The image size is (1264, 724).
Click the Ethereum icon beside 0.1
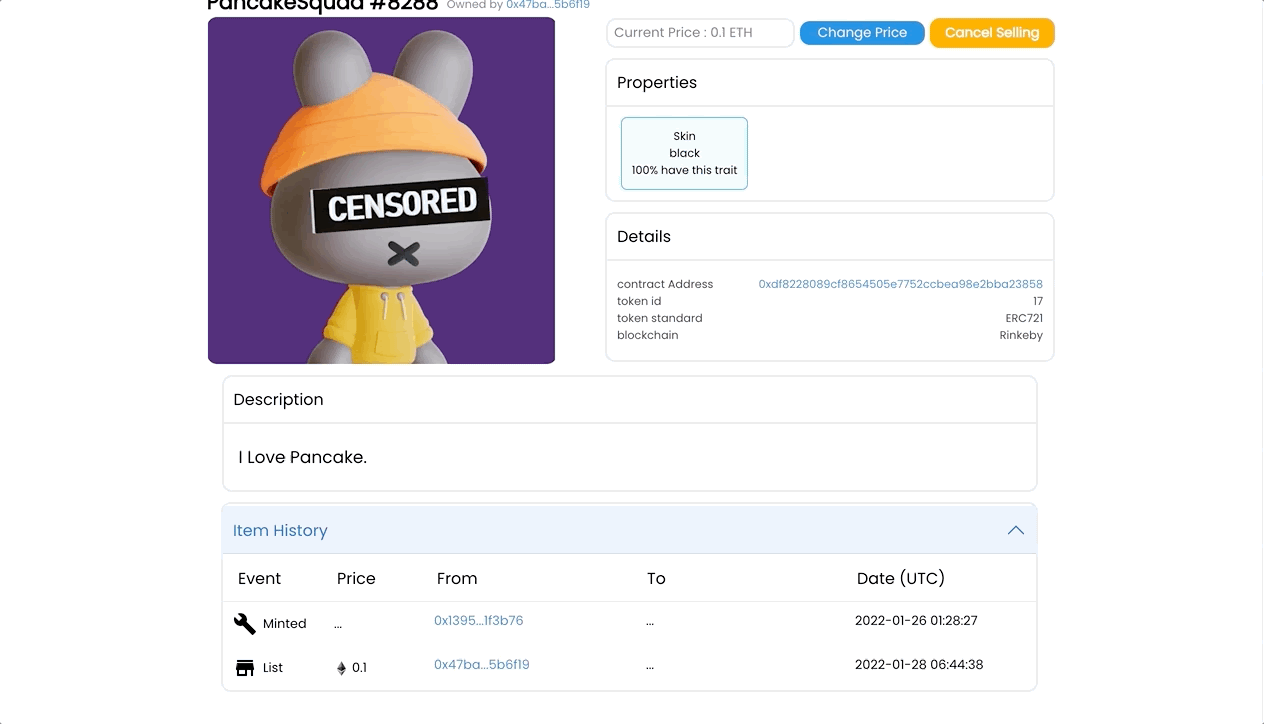341,668
